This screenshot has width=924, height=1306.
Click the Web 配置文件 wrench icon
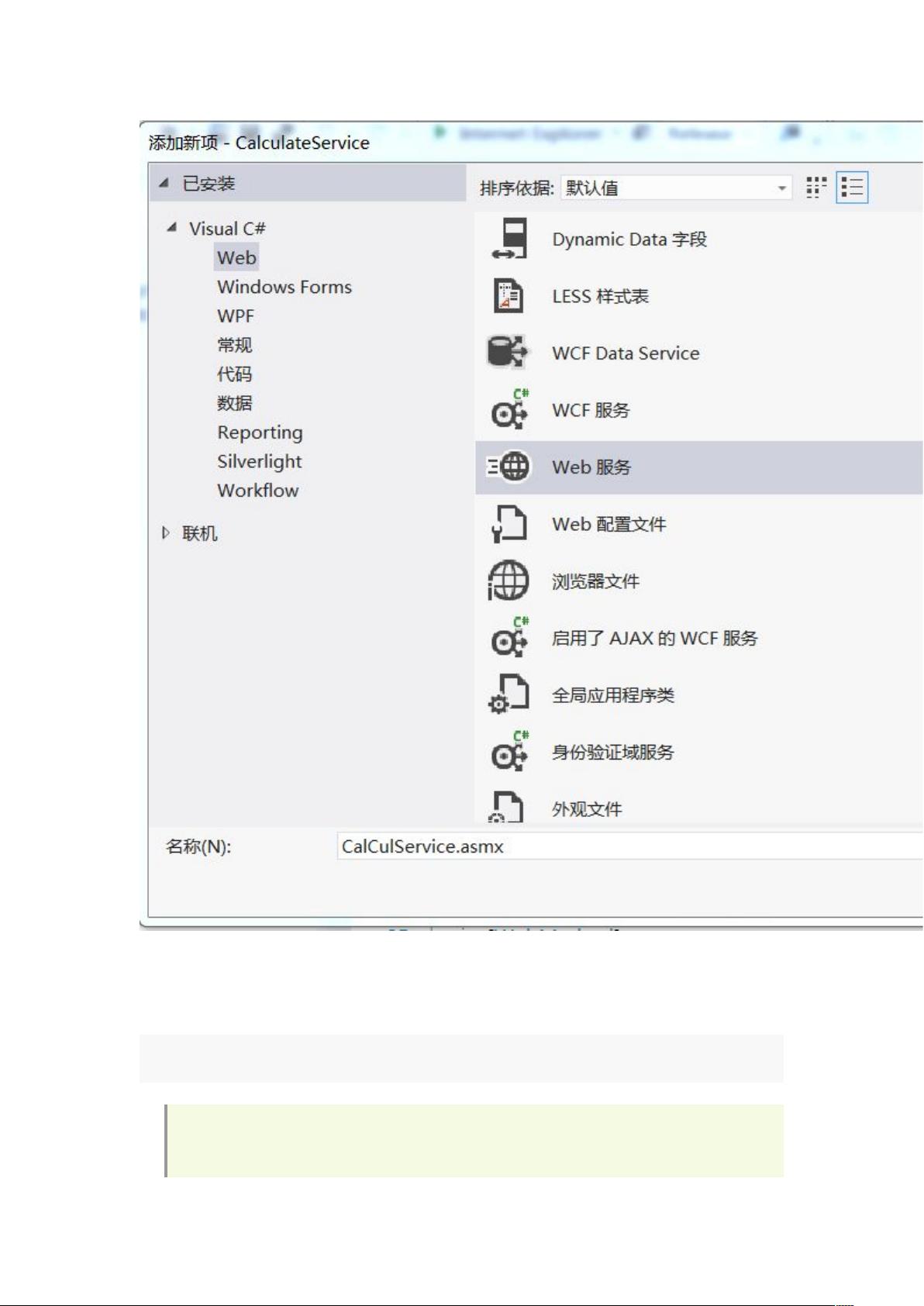[x=509, y=524]
